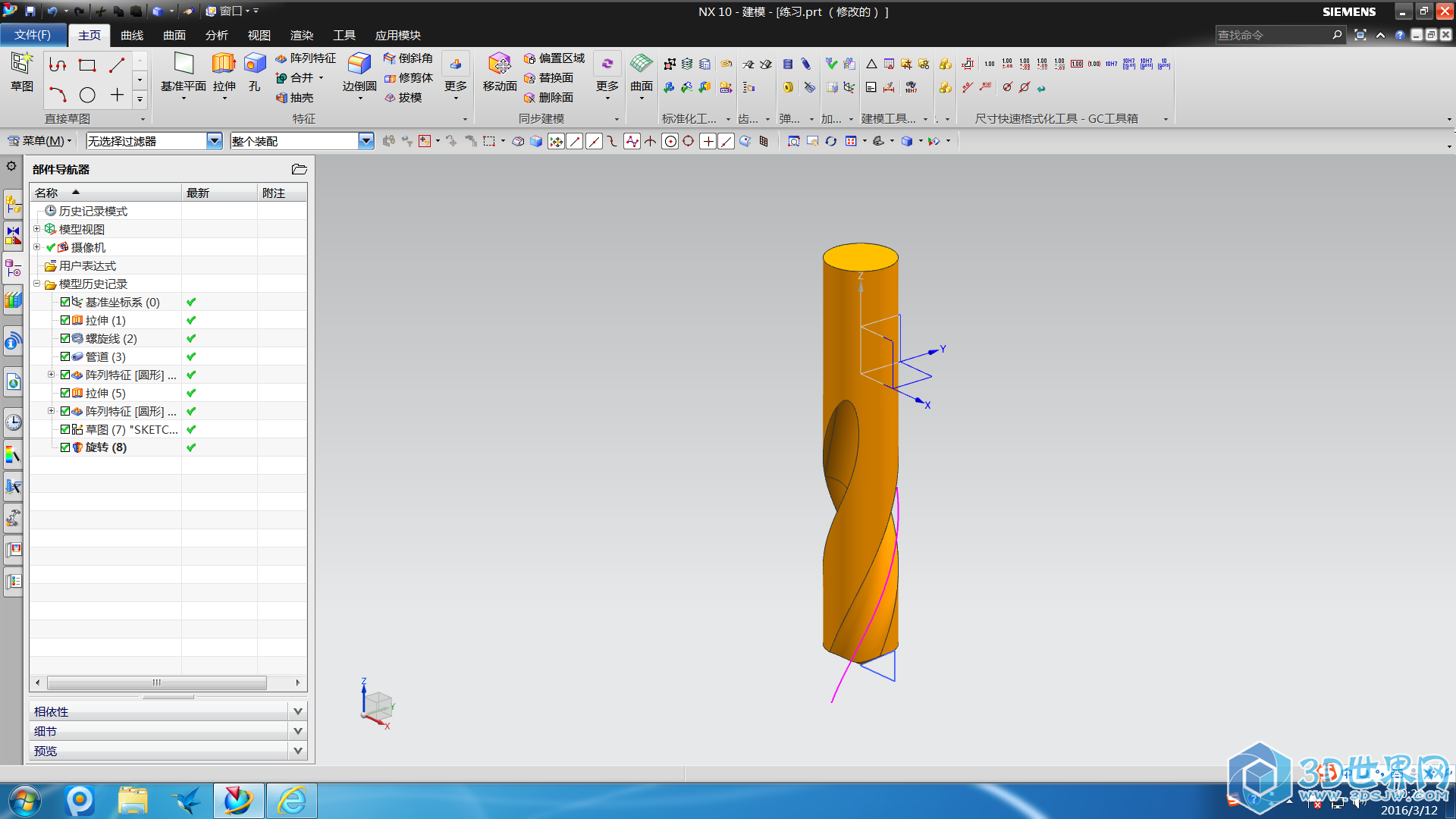Select the Circle sketch tool

click(x=87, y=95)
